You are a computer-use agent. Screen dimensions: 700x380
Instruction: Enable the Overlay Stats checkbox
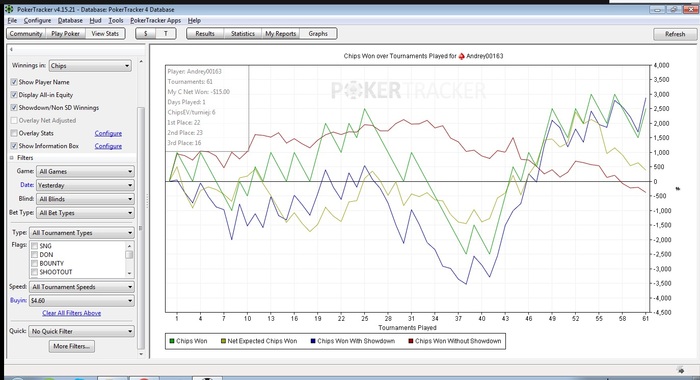(14, 133)
